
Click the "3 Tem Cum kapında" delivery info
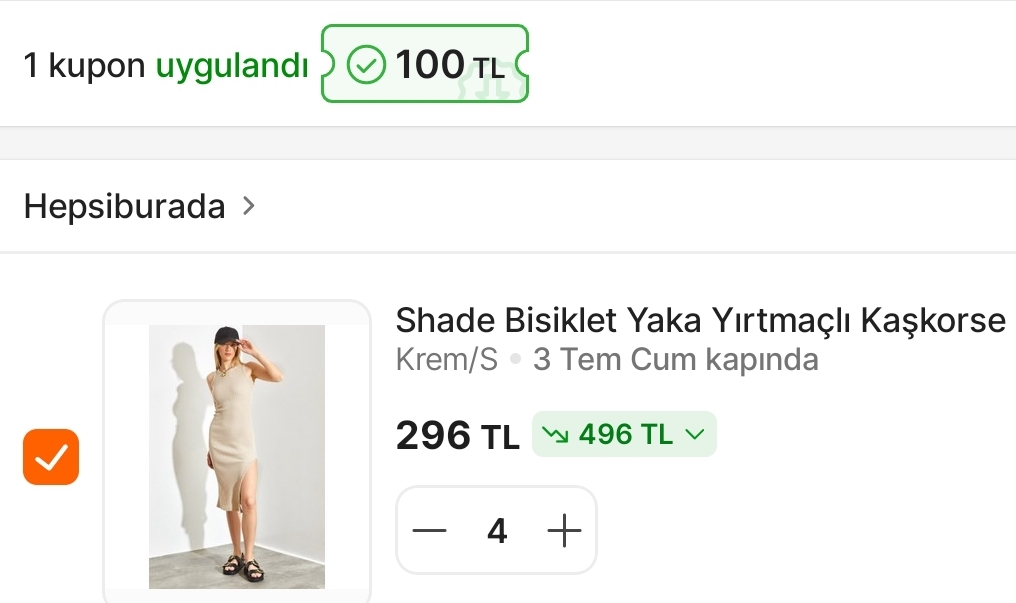(x=676, y=359)
